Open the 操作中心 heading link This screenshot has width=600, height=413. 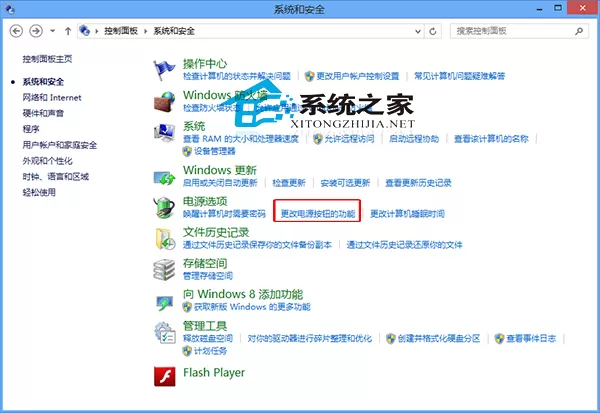point(205,64)
